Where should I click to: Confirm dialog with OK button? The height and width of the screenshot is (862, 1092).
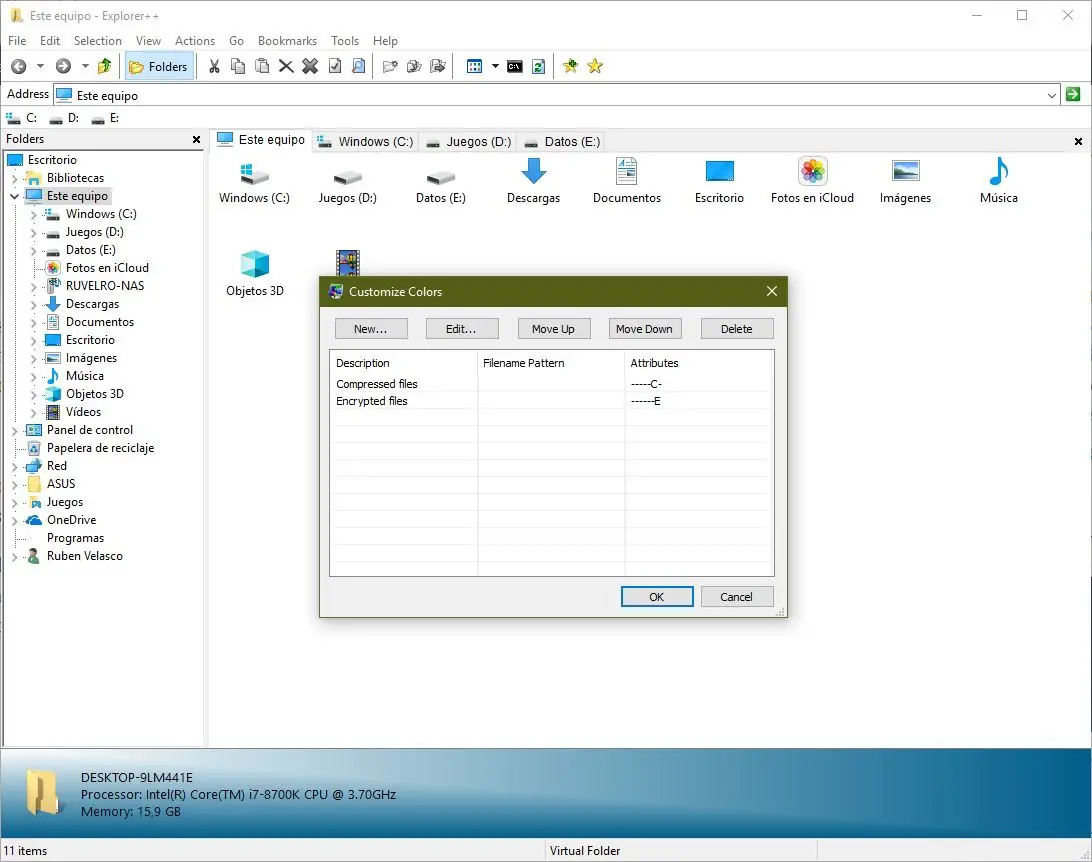click(x=657, y=597)
